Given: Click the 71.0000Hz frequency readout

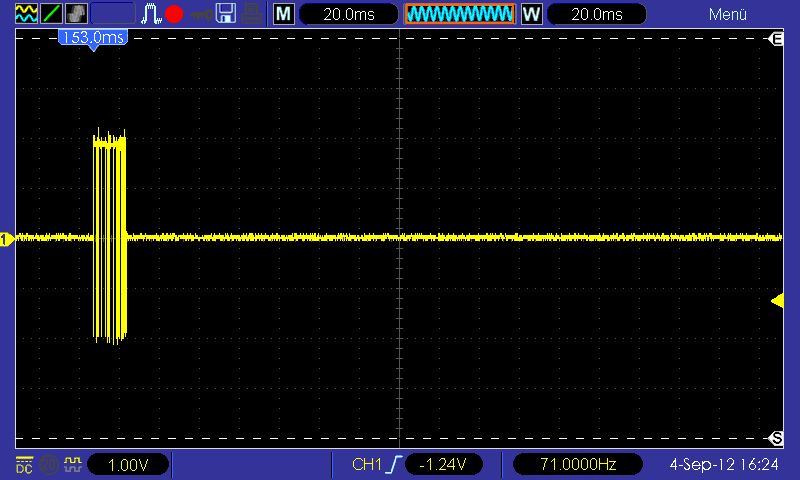Looking at the screenshot, I should click(x=578, y=464).
